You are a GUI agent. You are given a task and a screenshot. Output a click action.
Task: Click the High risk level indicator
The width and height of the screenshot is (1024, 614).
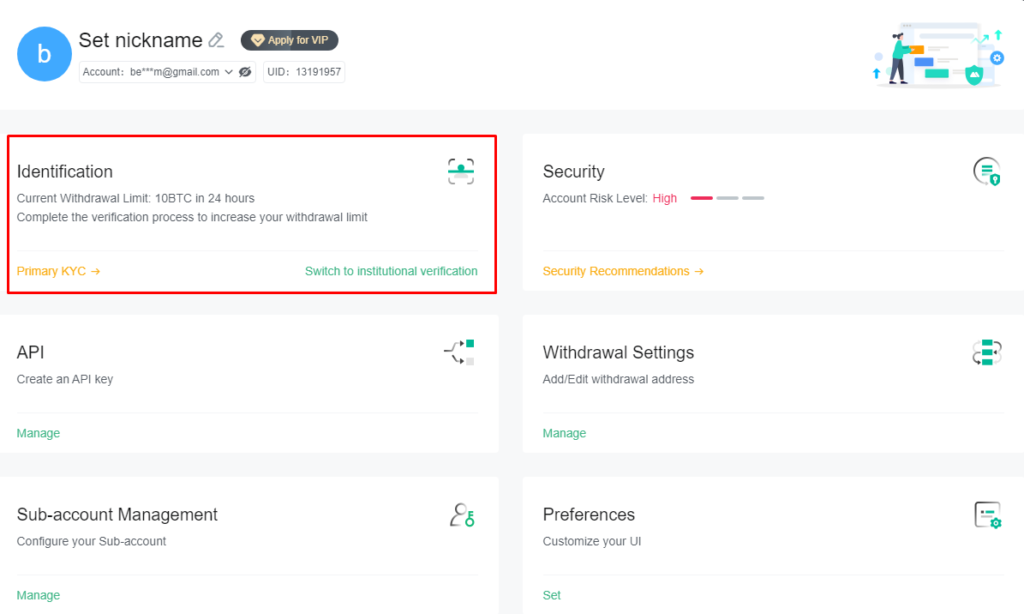click(665, 198)
